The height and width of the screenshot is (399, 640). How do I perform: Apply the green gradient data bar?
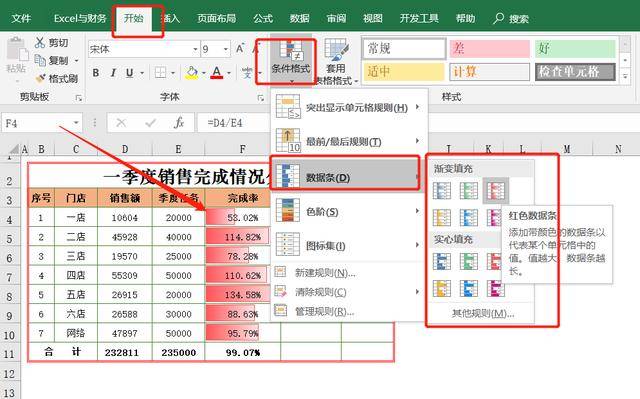point(468,191)
